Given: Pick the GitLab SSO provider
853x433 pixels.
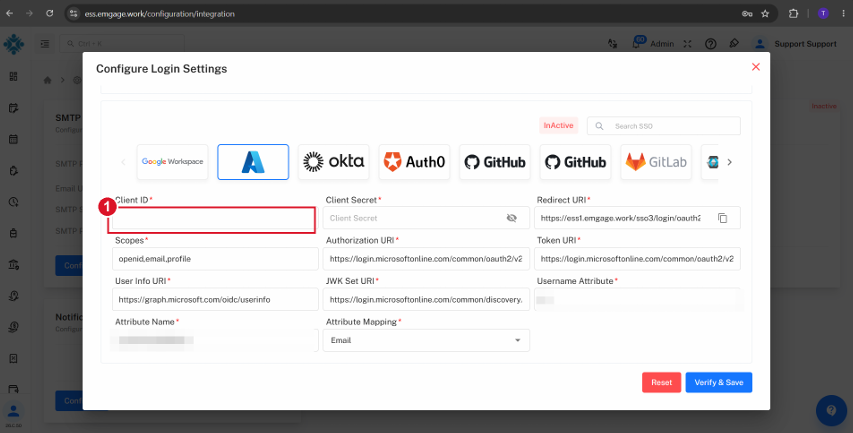Looking at the screenshot, I should (656, 162).
